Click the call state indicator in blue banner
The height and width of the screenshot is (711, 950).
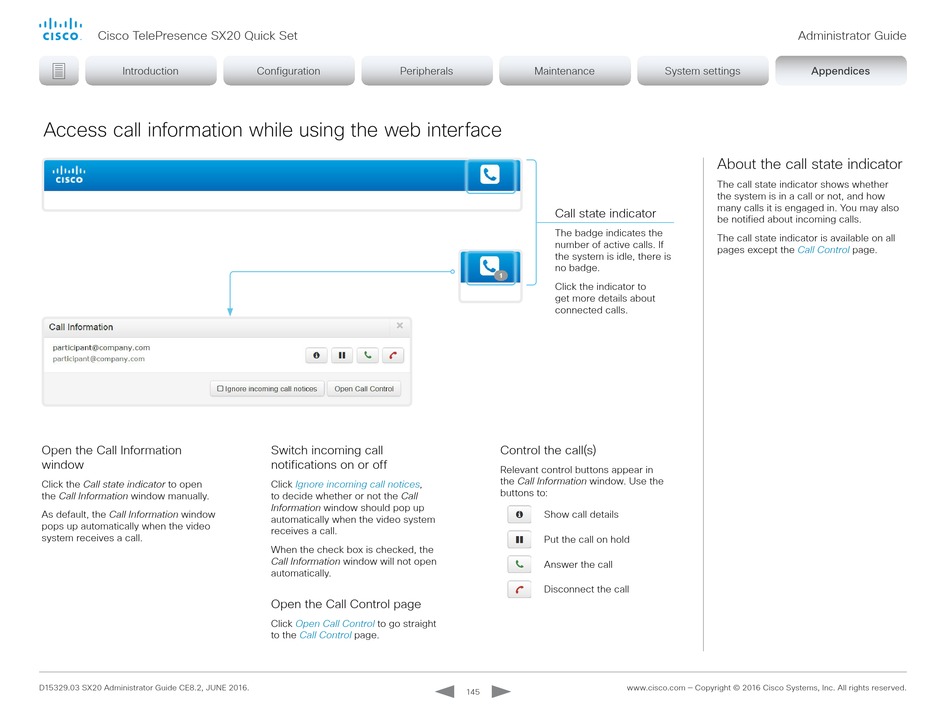click(490, 175)
